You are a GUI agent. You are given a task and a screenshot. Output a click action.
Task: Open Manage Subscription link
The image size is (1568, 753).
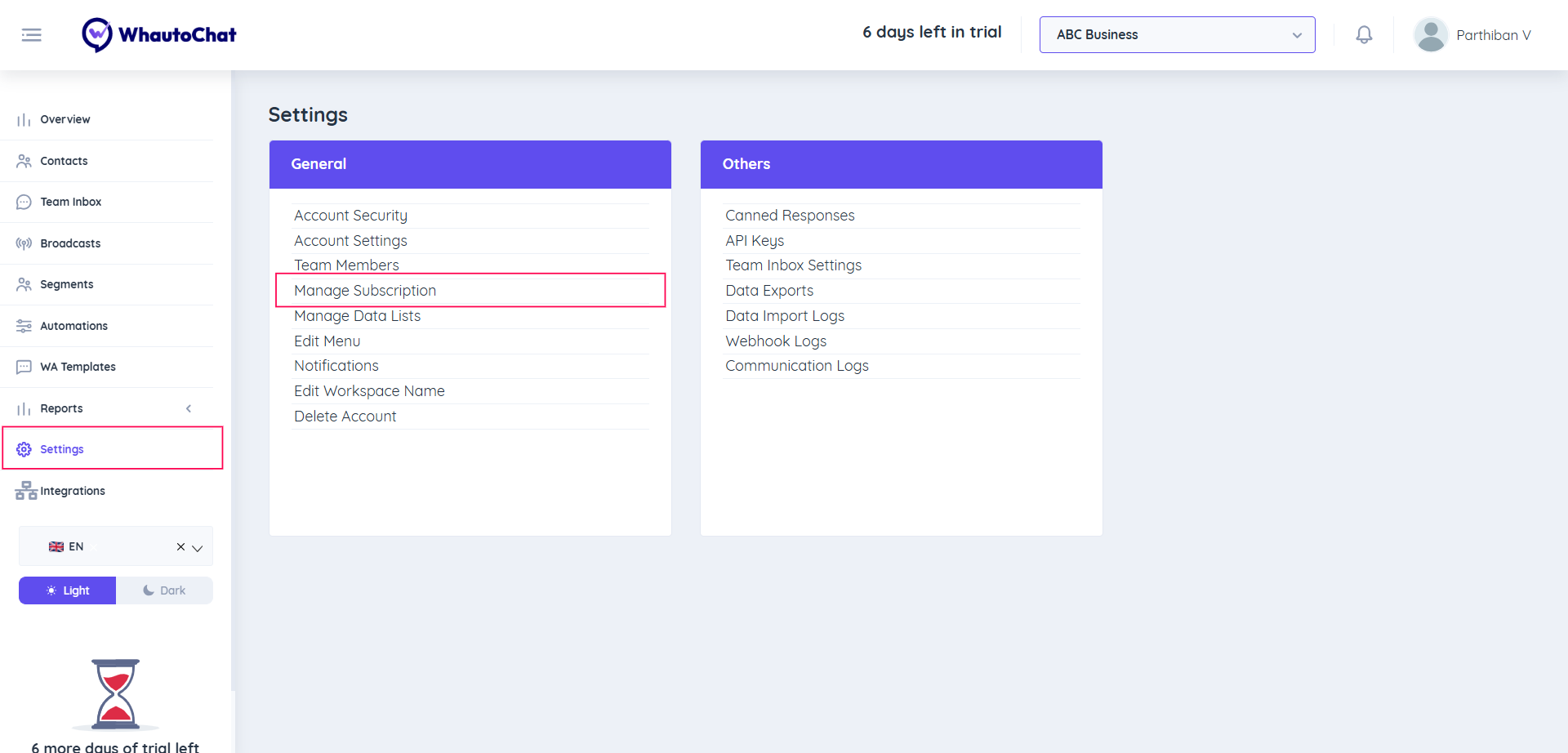(365, 291)
